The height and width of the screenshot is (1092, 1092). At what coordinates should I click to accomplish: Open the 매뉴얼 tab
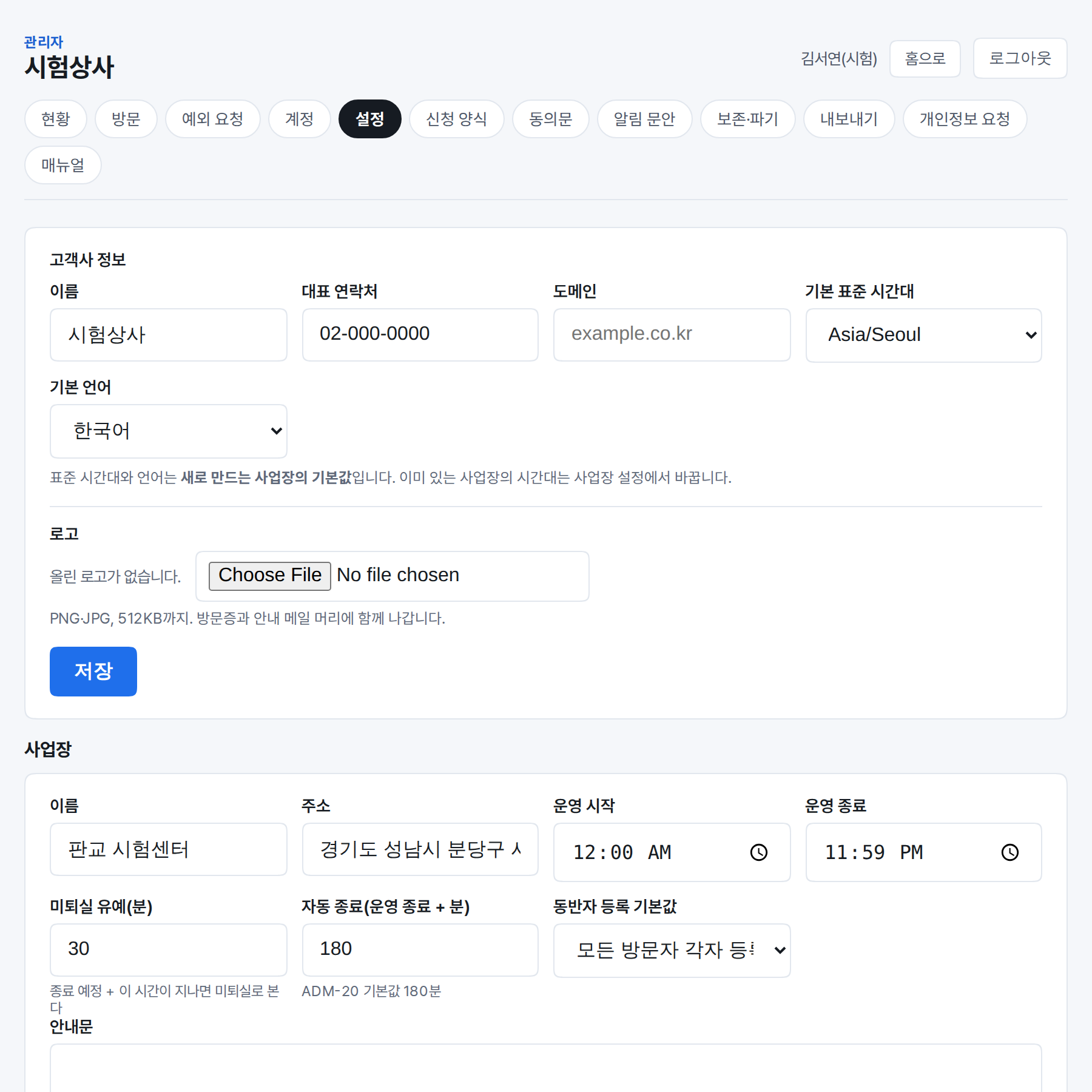[63, 165]
